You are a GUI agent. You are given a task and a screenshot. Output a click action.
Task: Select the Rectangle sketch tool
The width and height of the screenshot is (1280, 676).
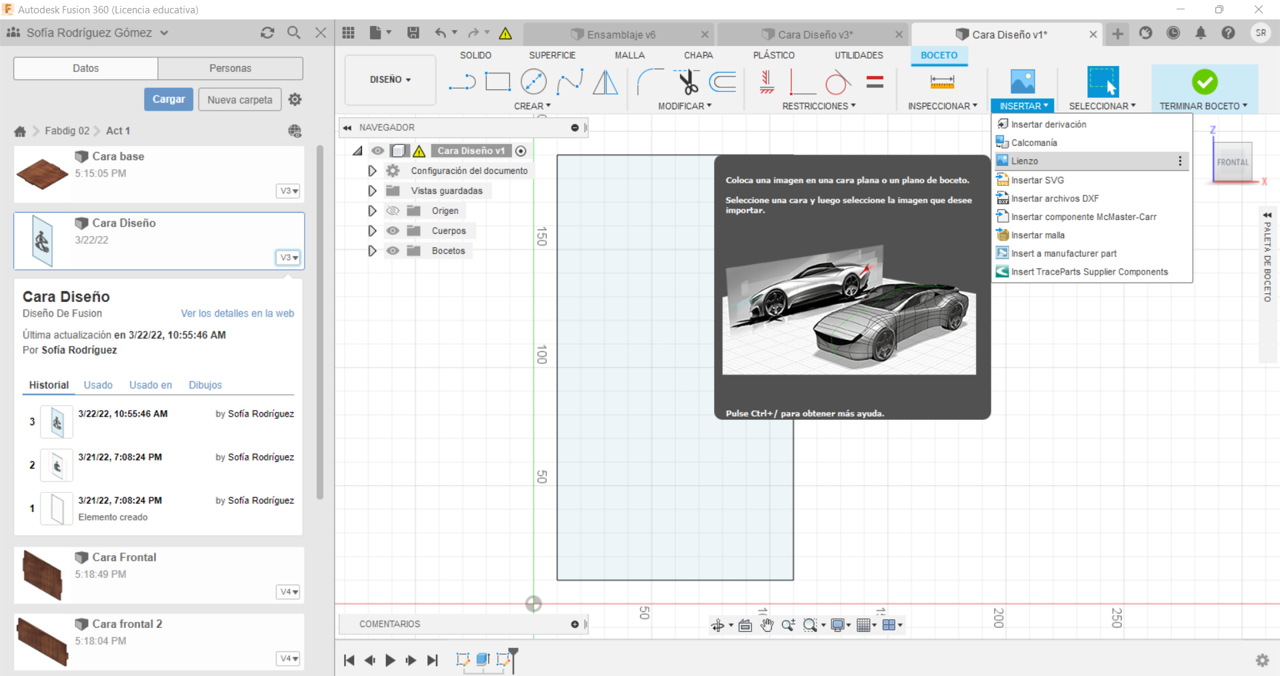[x=497, y=82]
